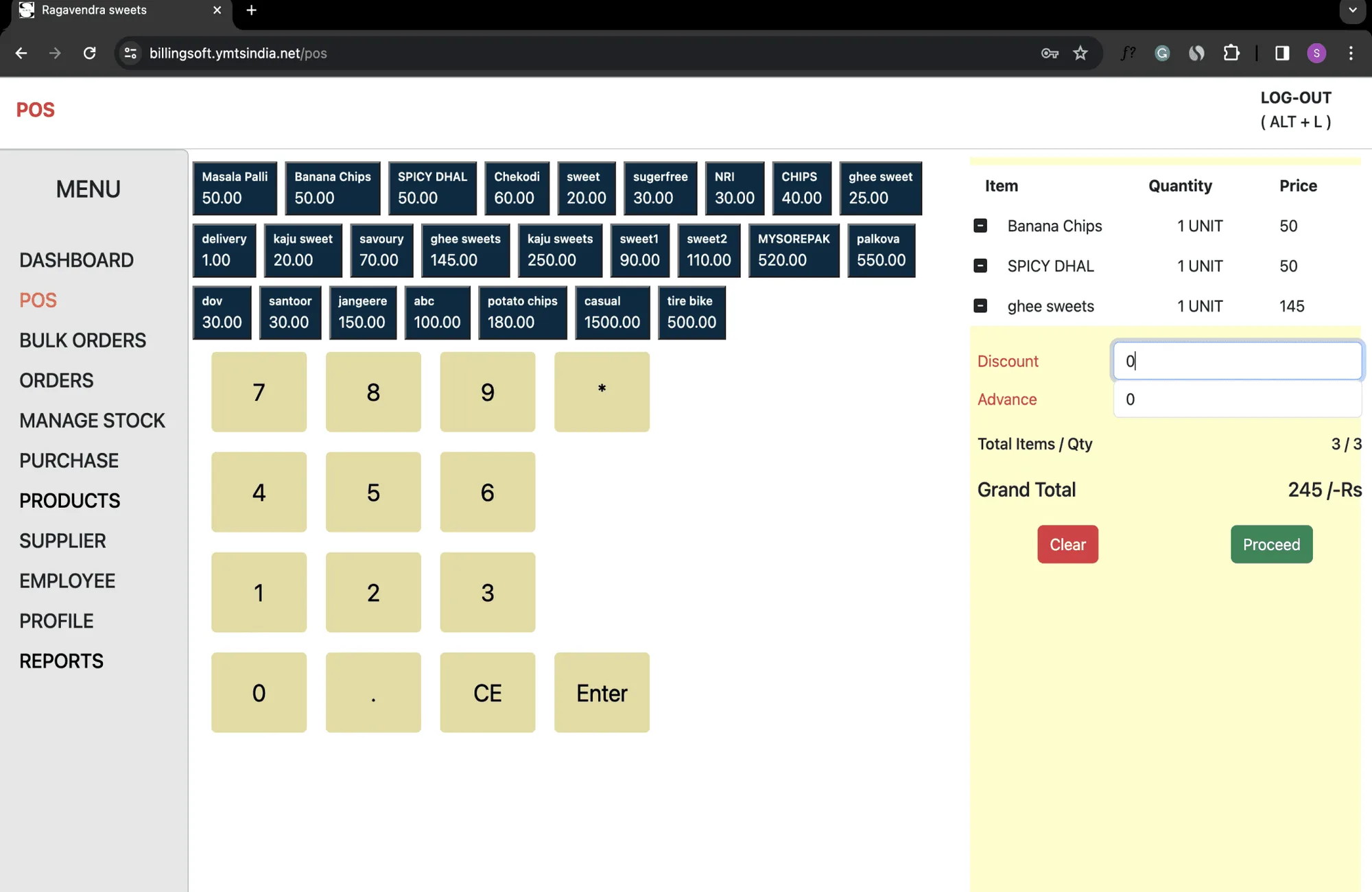Screen dimensions: 1372x892
Task: Tap keypad digit 7
Action: [259, 392]
